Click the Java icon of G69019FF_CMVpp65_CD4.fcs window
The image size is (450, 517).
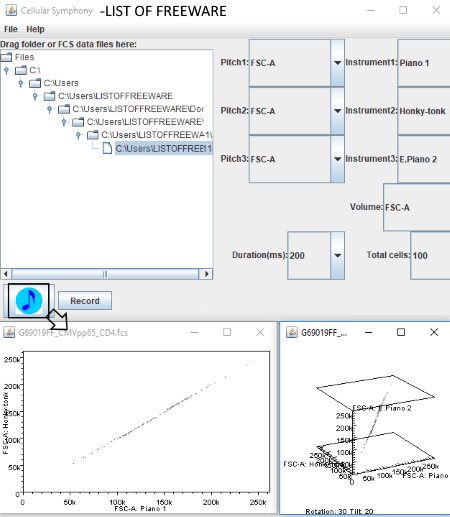(x=9, y=332)
